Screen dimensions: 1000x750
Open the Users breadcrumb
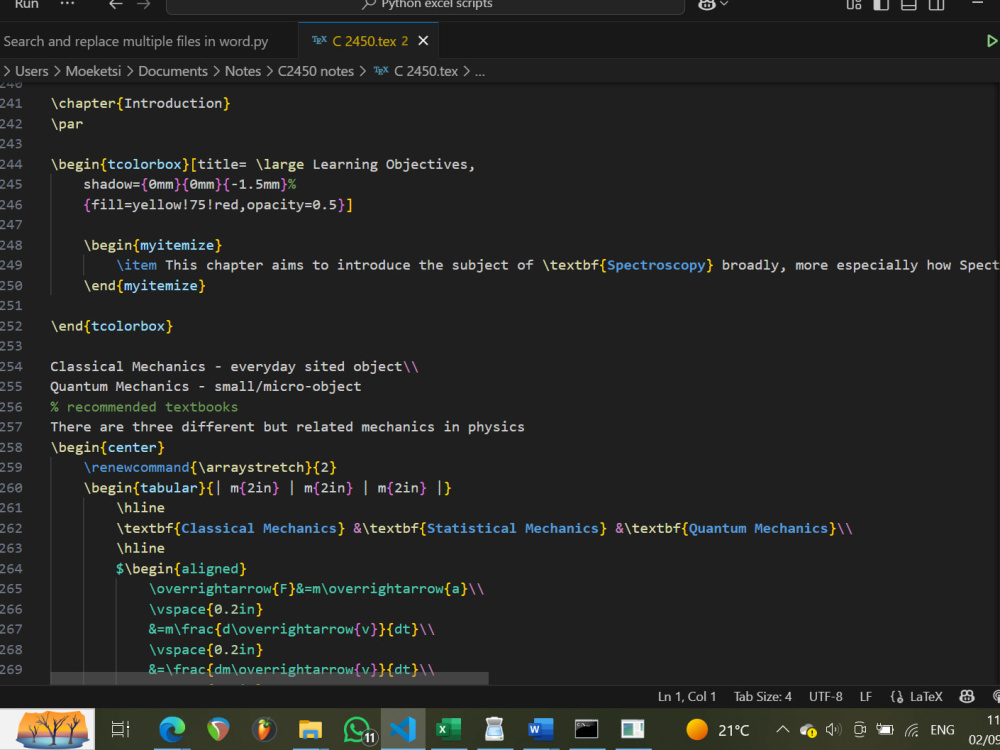(31, 71)
